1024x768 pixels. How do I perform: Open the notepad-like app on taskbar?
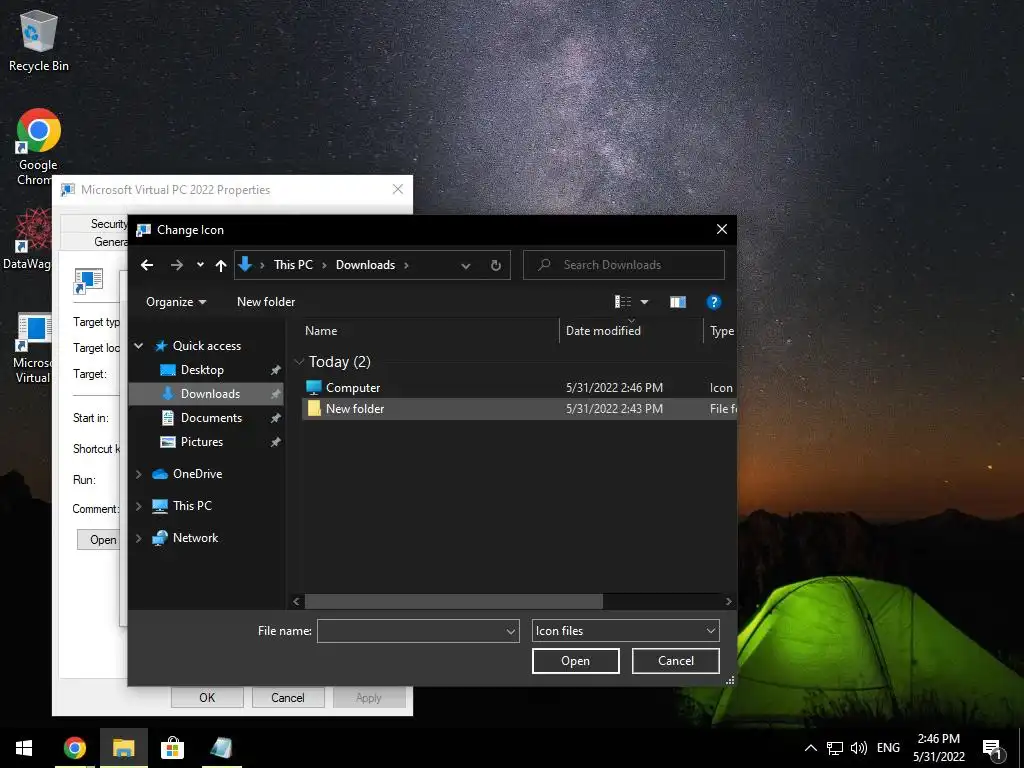pos(221,748)
